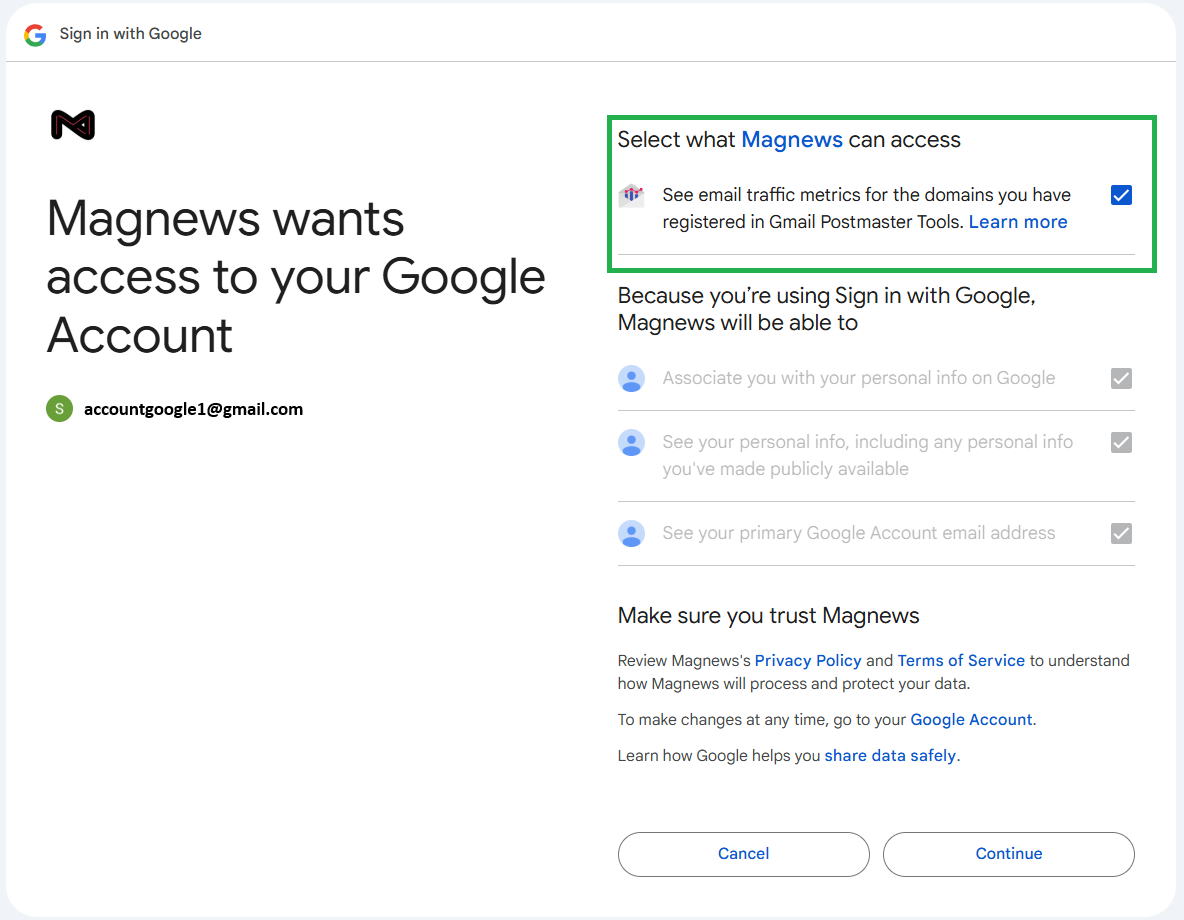Click the Sign in with Google title
Image resolution: width=1184 pixels, height=920 pixels.
coord(131,34)
